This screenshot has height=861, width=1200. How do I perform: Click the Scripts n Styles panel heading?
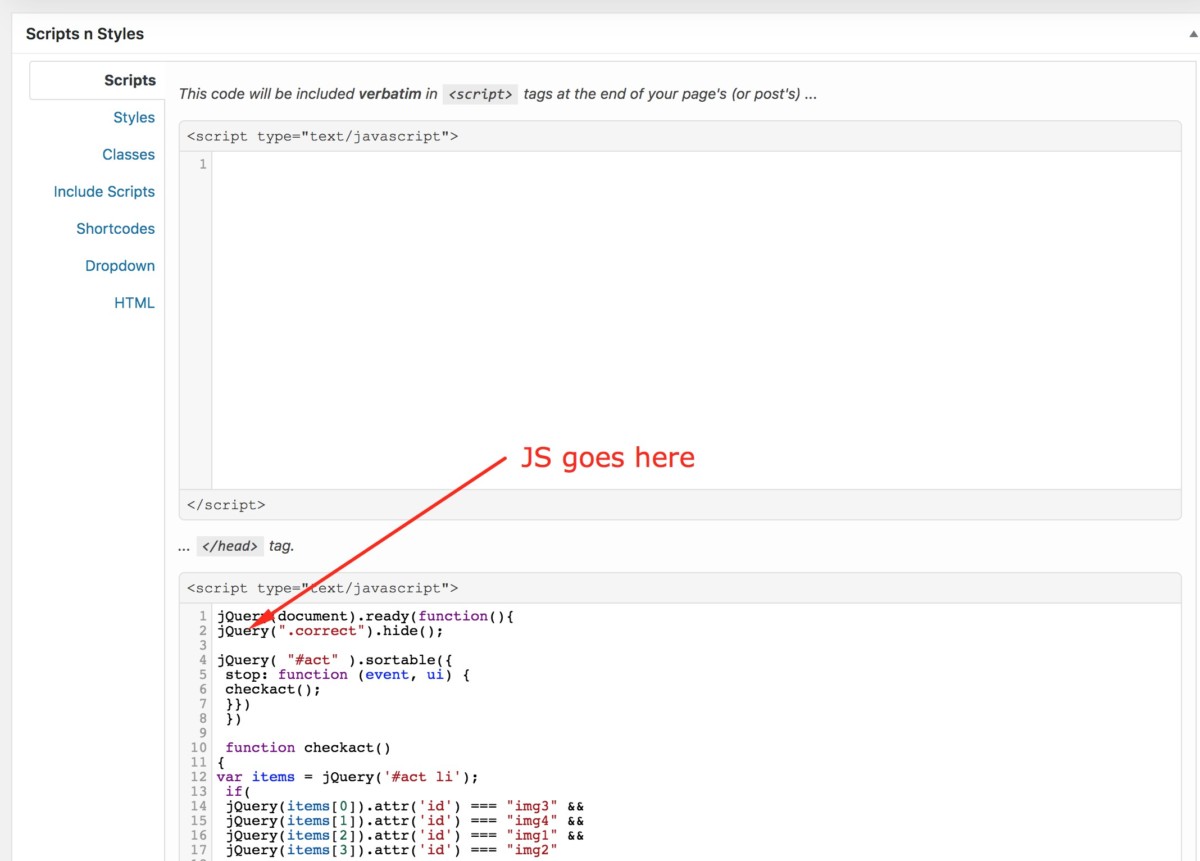pos(85,34)
